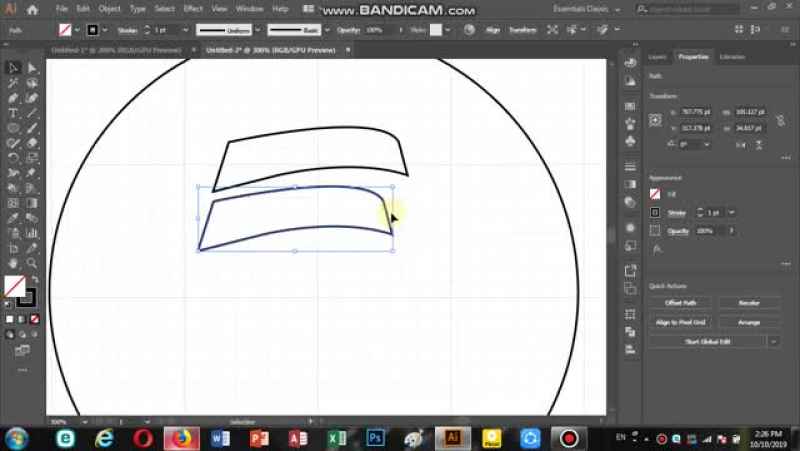Screen dimensions: 800x451
Task: Select the Rotate tool
Action: click(x=13, y=158)
